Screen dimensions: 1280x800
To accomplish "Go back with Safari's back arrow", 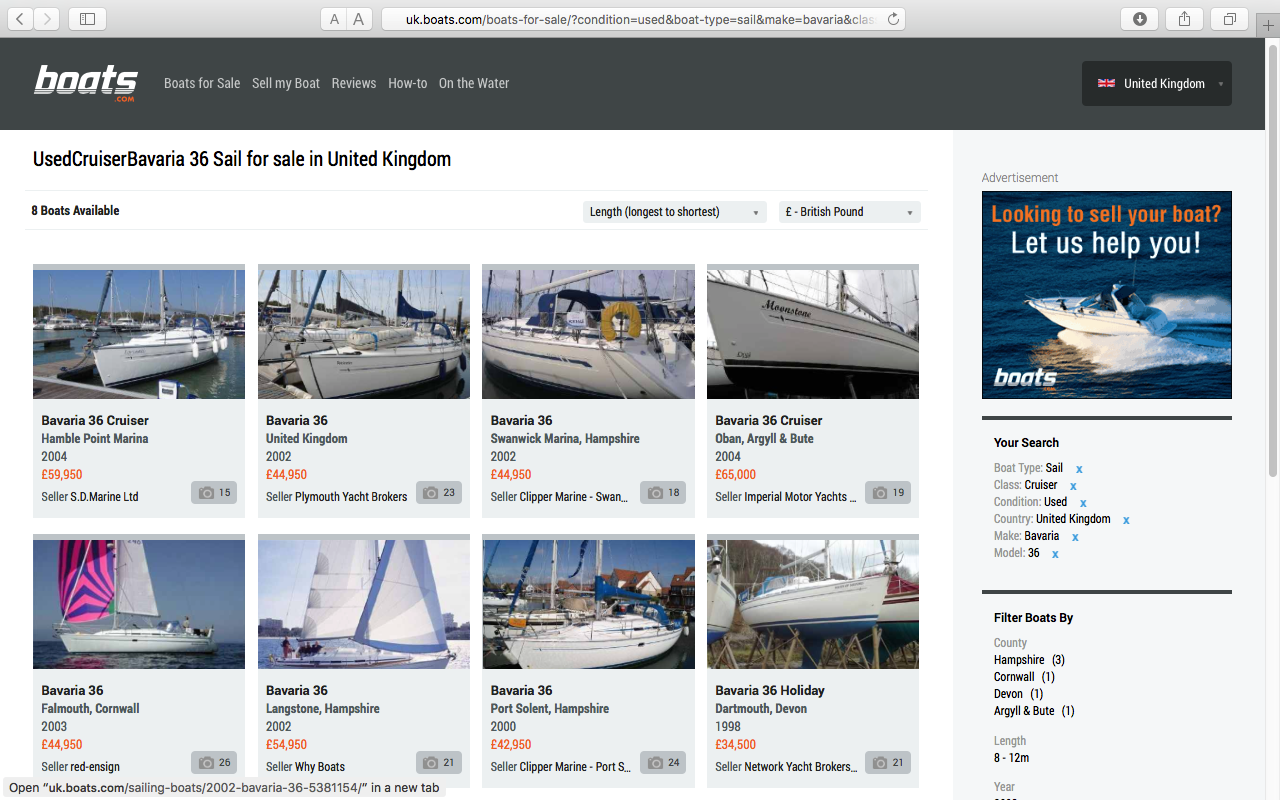I will 20,19.
